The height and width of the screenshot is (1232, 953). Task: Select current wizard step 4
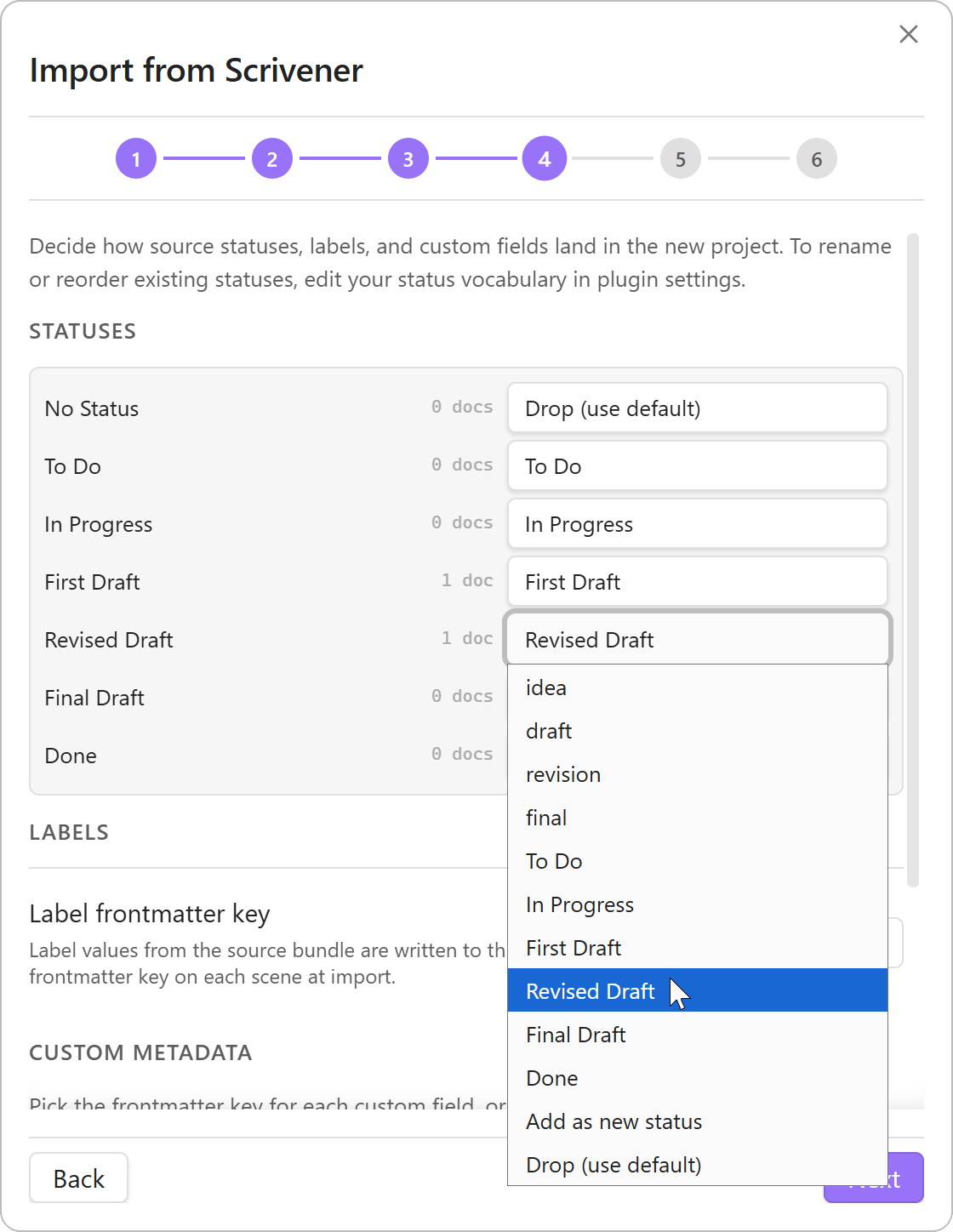(x=545, y=159)
